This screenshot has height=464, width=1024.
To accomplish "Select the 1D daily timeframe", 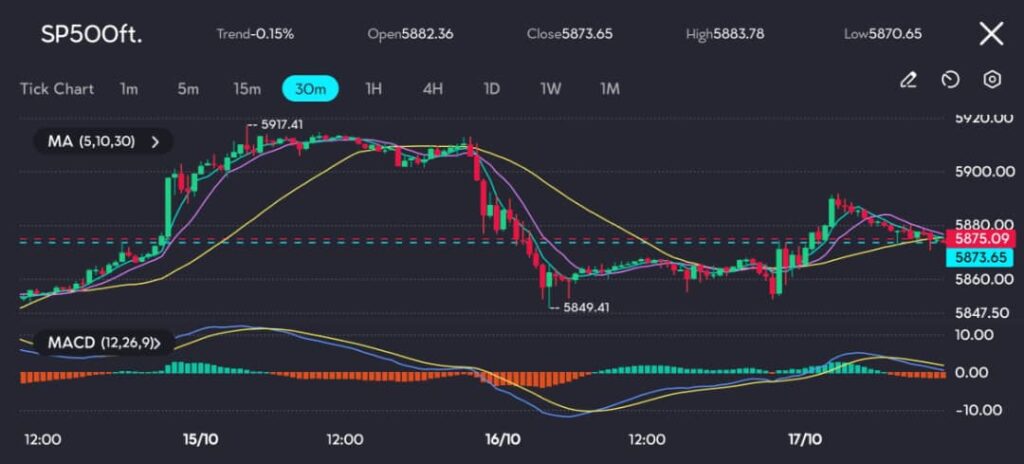I will (491, 88).
